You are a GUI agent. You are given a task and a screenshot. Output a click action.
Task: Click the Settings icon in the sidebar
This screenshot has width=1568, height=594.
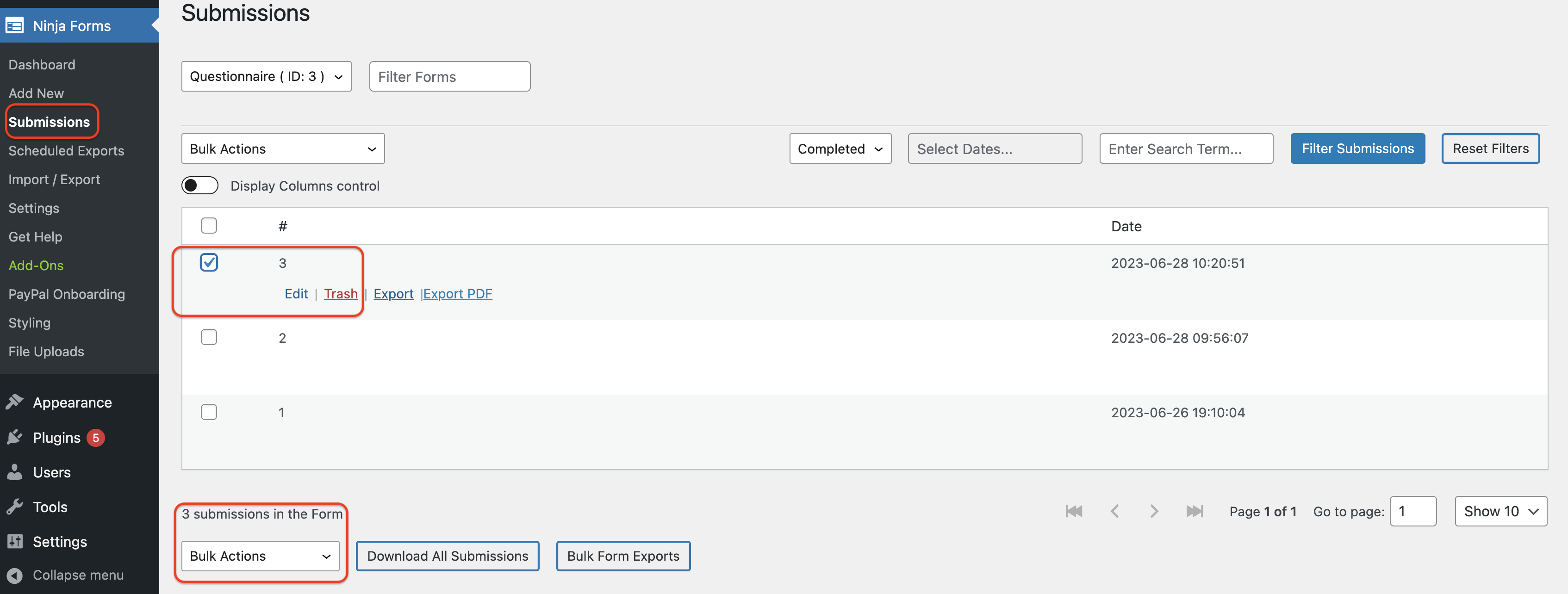click(15, 541)
